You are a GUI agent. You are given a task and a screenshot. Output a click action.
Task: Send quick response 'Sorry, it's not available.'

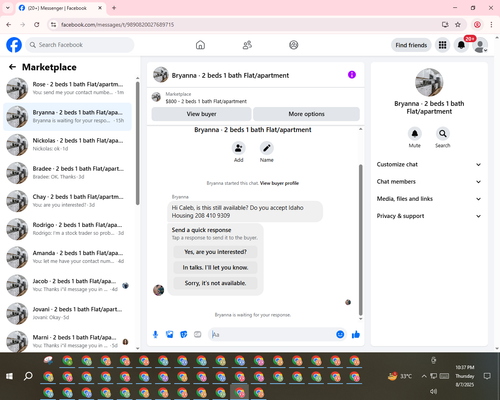click(215, 283)
